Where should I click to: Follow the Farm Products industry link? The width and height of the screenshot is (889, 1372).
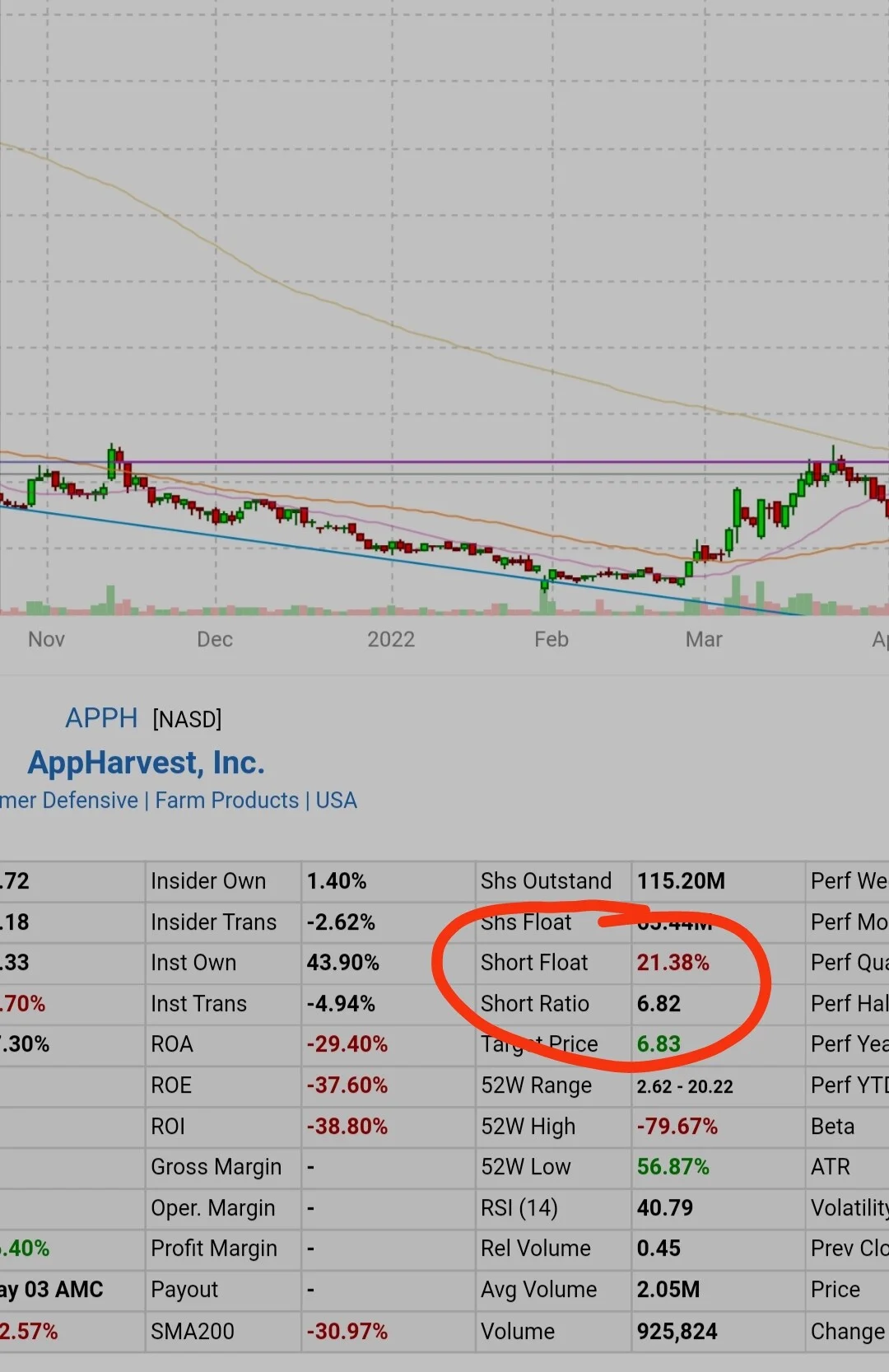pyautogui.click(x=227, y=800)
